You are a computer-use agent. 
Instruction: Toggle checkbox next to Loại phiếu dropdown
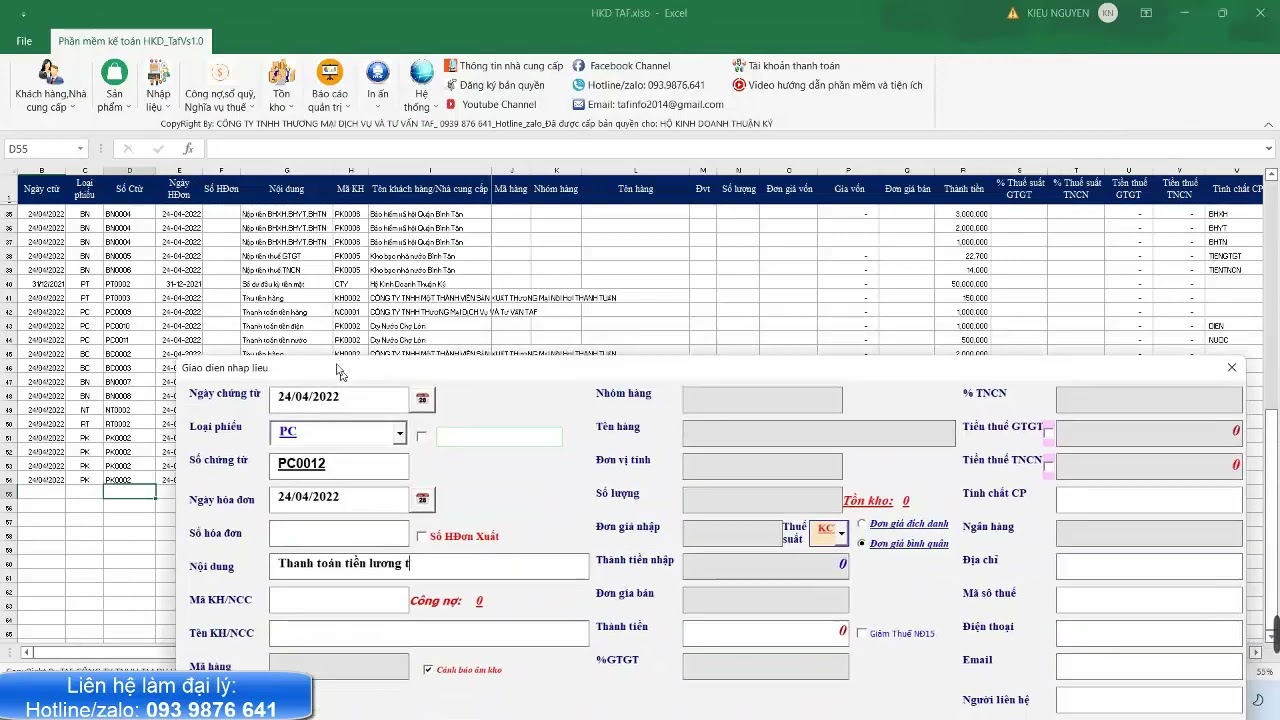pos(421,436)
